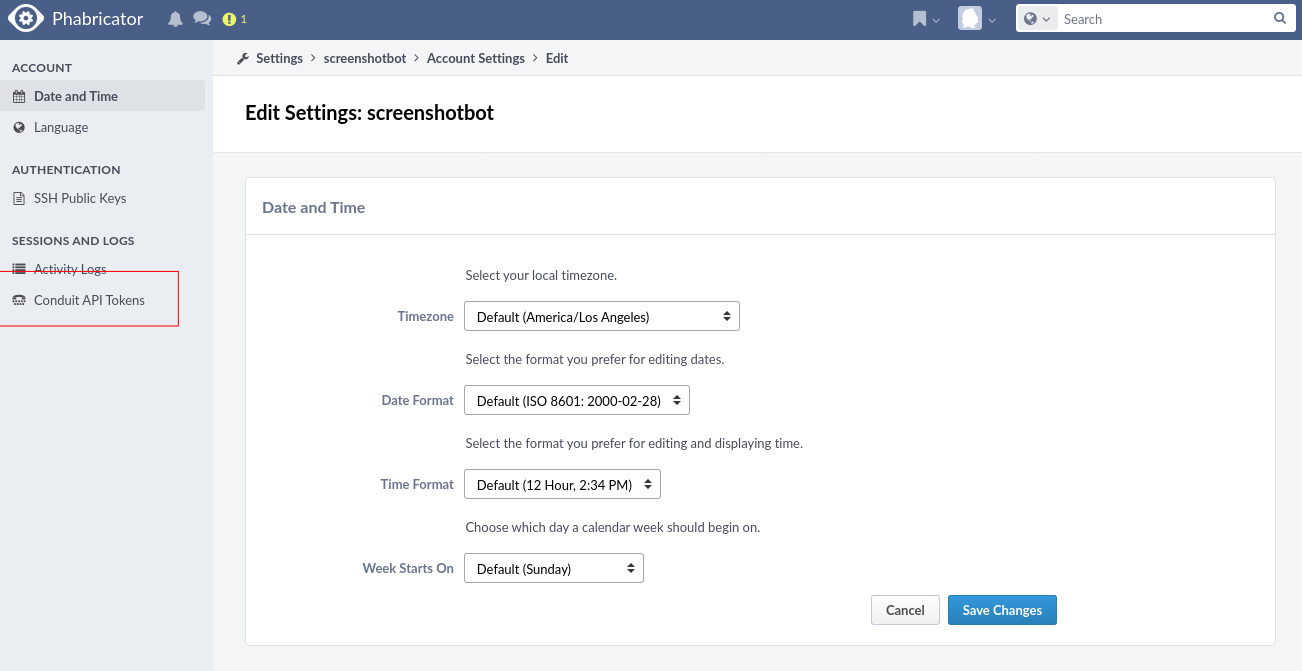The width and height of the screenshot is (1302, 671).
Task: Open the bookmark favorites menu
Action: click(x=925, y=19)
